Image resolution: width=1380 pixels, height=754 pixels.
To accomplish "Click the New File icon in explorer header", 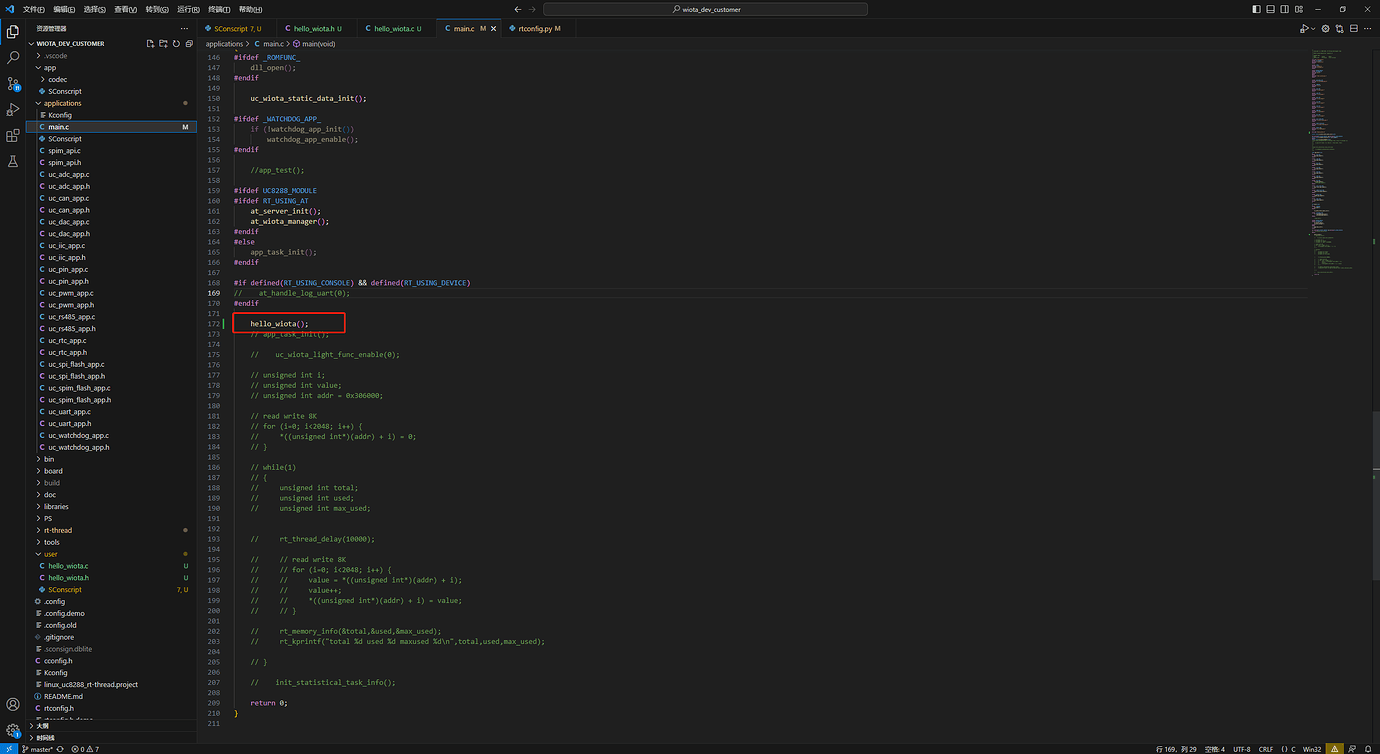I will [150, 44].
